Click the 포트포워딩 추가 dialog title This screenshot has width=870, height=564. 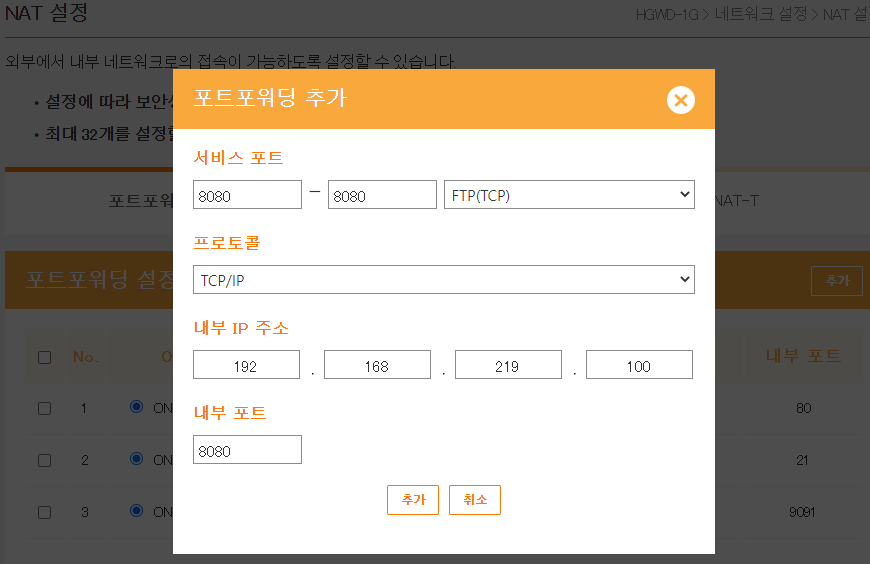[270, 98]
